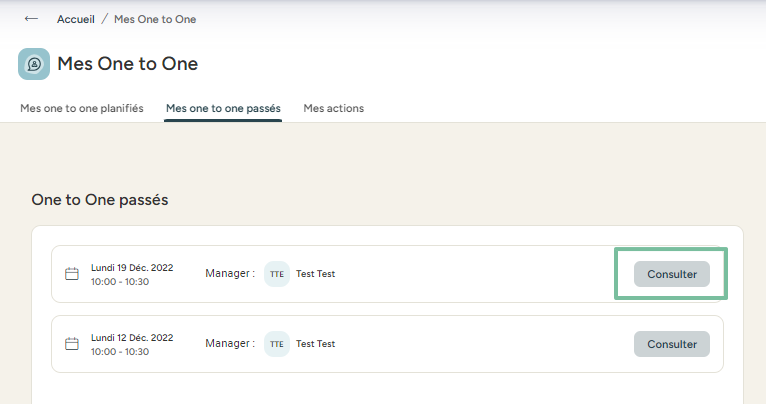The height and width of the screenshot is (404, 766).
Task: Click TTE avatar in the 19 Déc. row
Action: point(277,274)
